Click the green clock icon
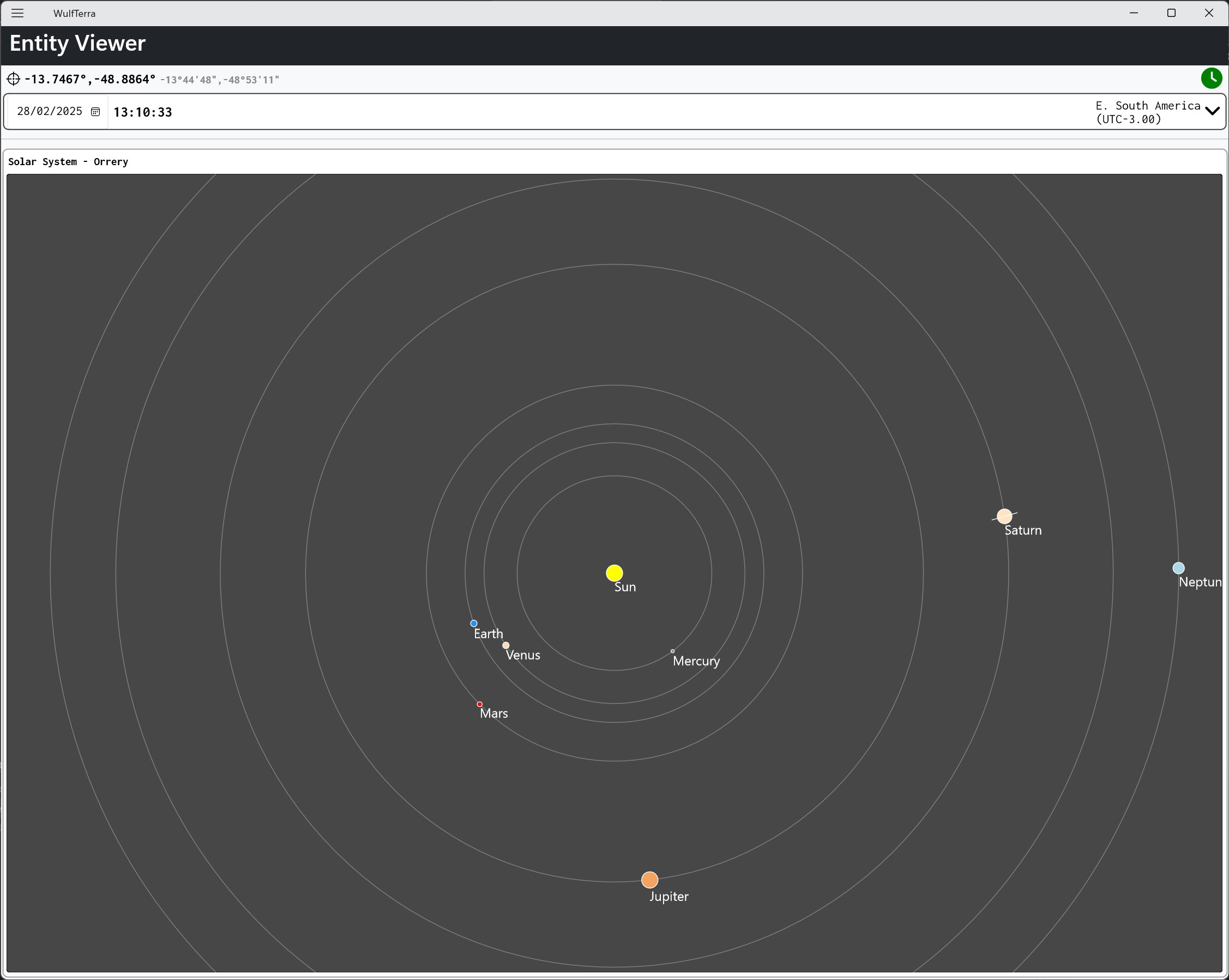This screenshot has height=980, width=1229. (1212, 78)
